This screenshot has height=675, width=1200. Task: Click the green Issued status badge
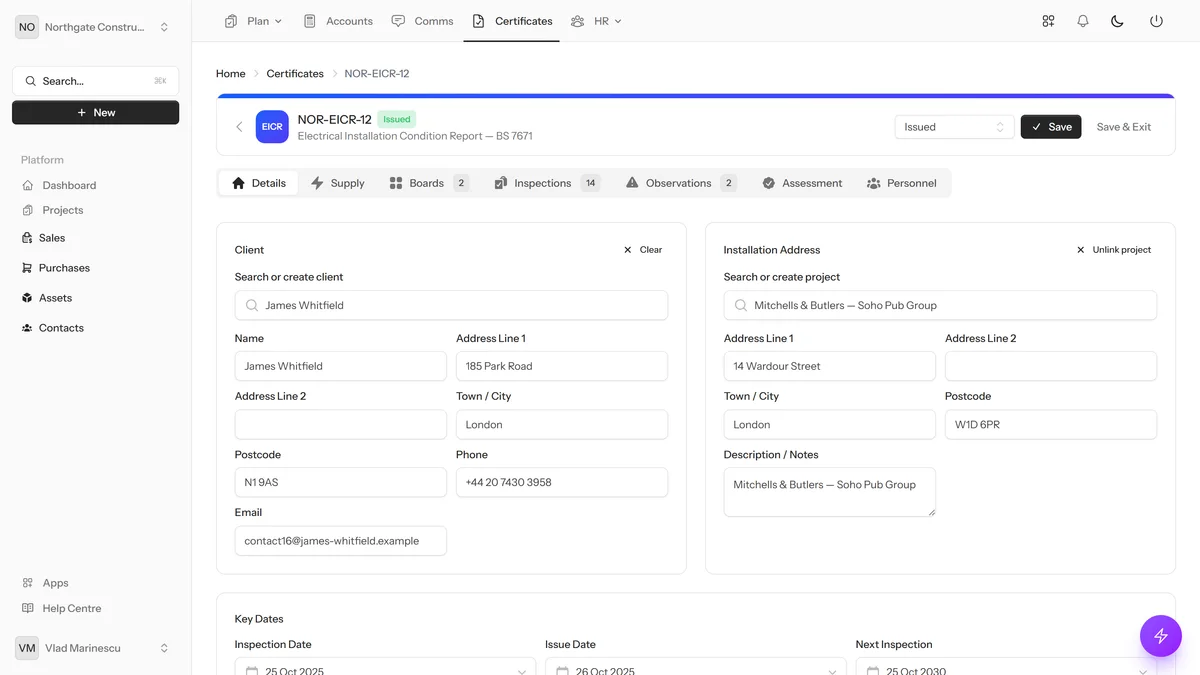397,119
